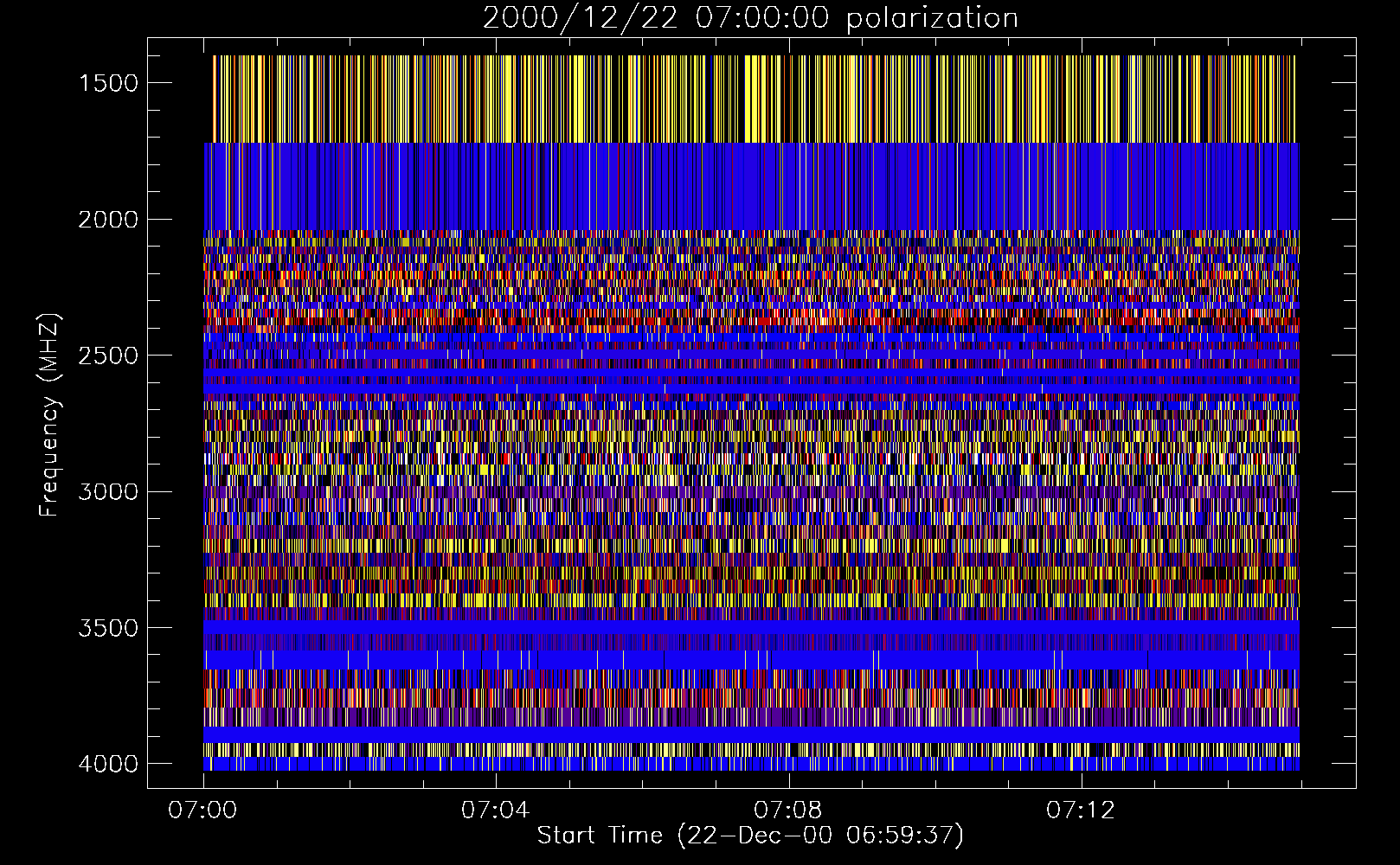Click the 'Frequency (MHZ)' axis label
The height and width of the screenshot is (865, 1400).
(x=49, y=415)
